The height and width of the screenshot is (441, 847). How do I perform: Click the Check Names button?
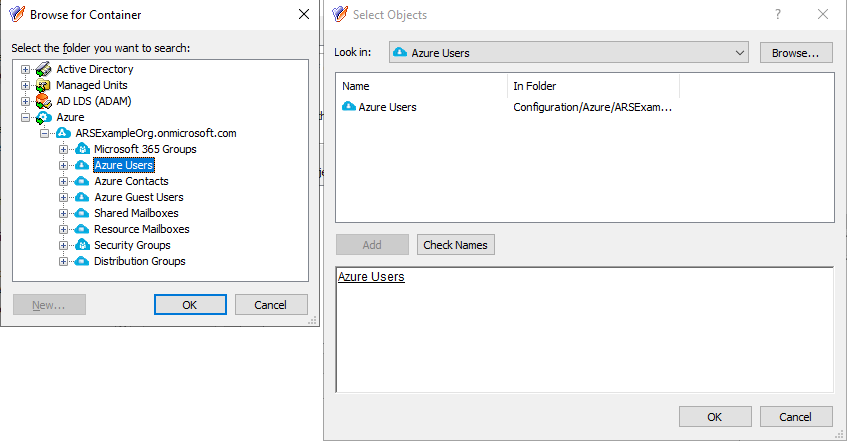tap(455, 245)
